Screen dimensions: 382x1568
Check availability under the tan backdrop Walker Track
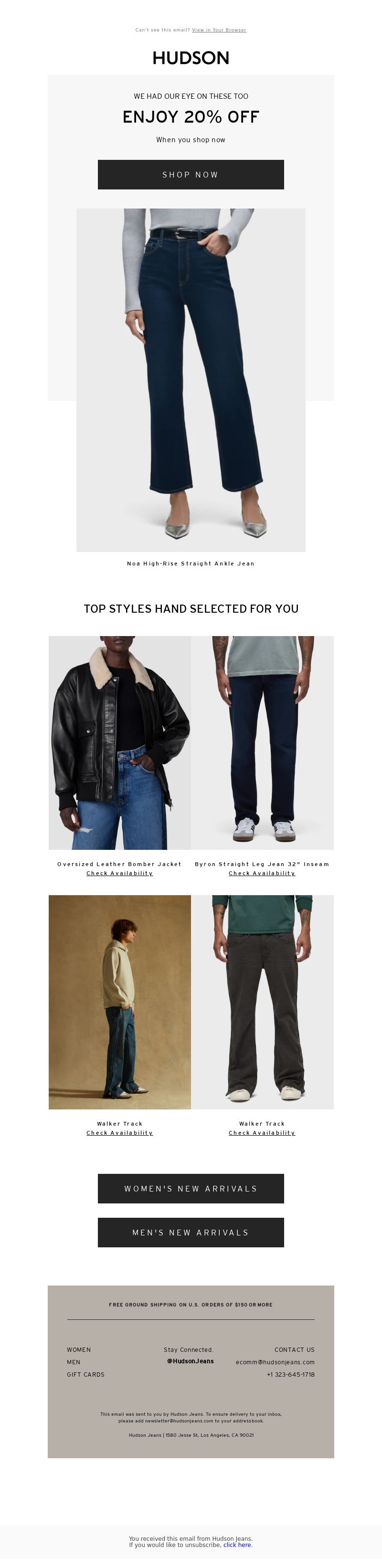pyautogui.click(x=119, y=1133)
